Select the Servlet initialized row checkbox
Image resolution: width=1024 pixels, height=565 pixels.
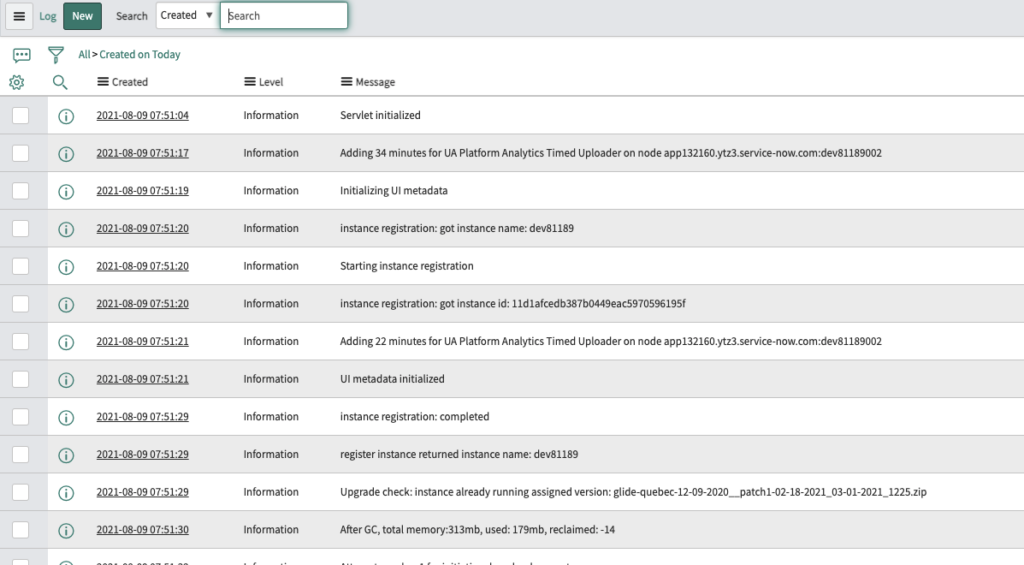(20, 116)
